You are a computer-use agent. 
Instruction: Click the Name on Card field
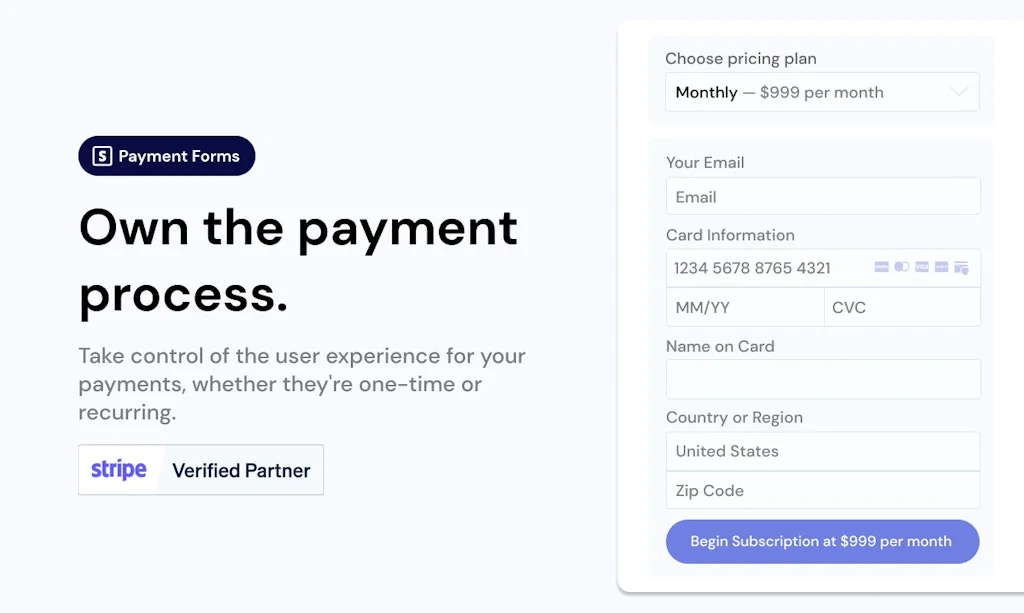pyautogui.click(x=822, y=379)
